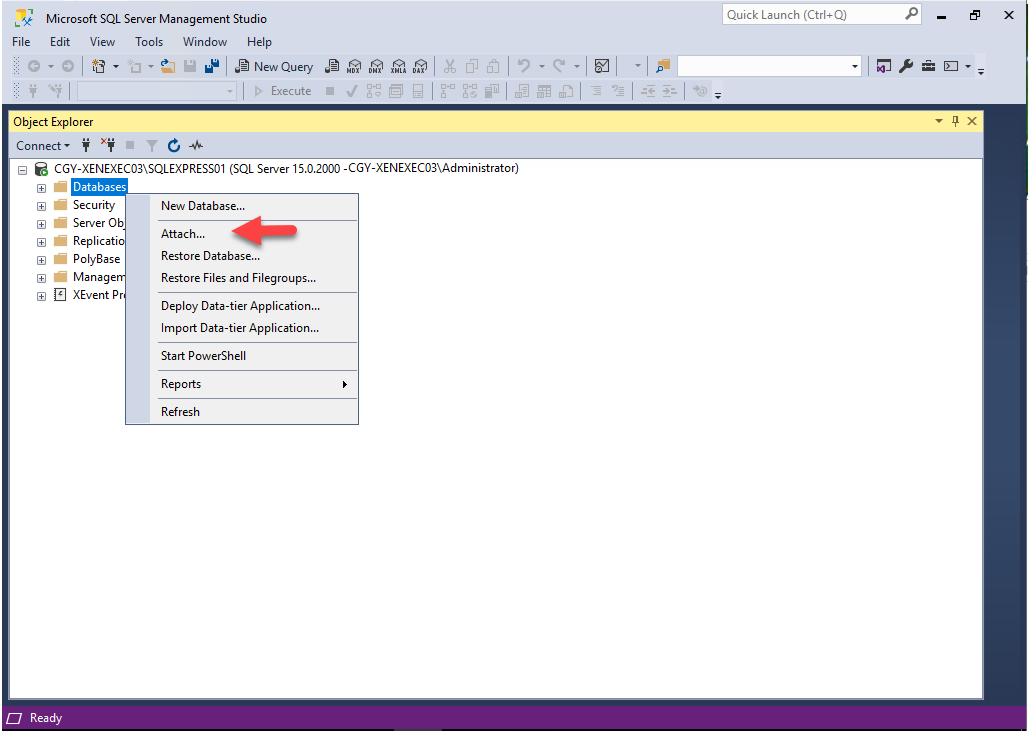Pin the Object Explorer panel with auto-hide

(955, 121)
